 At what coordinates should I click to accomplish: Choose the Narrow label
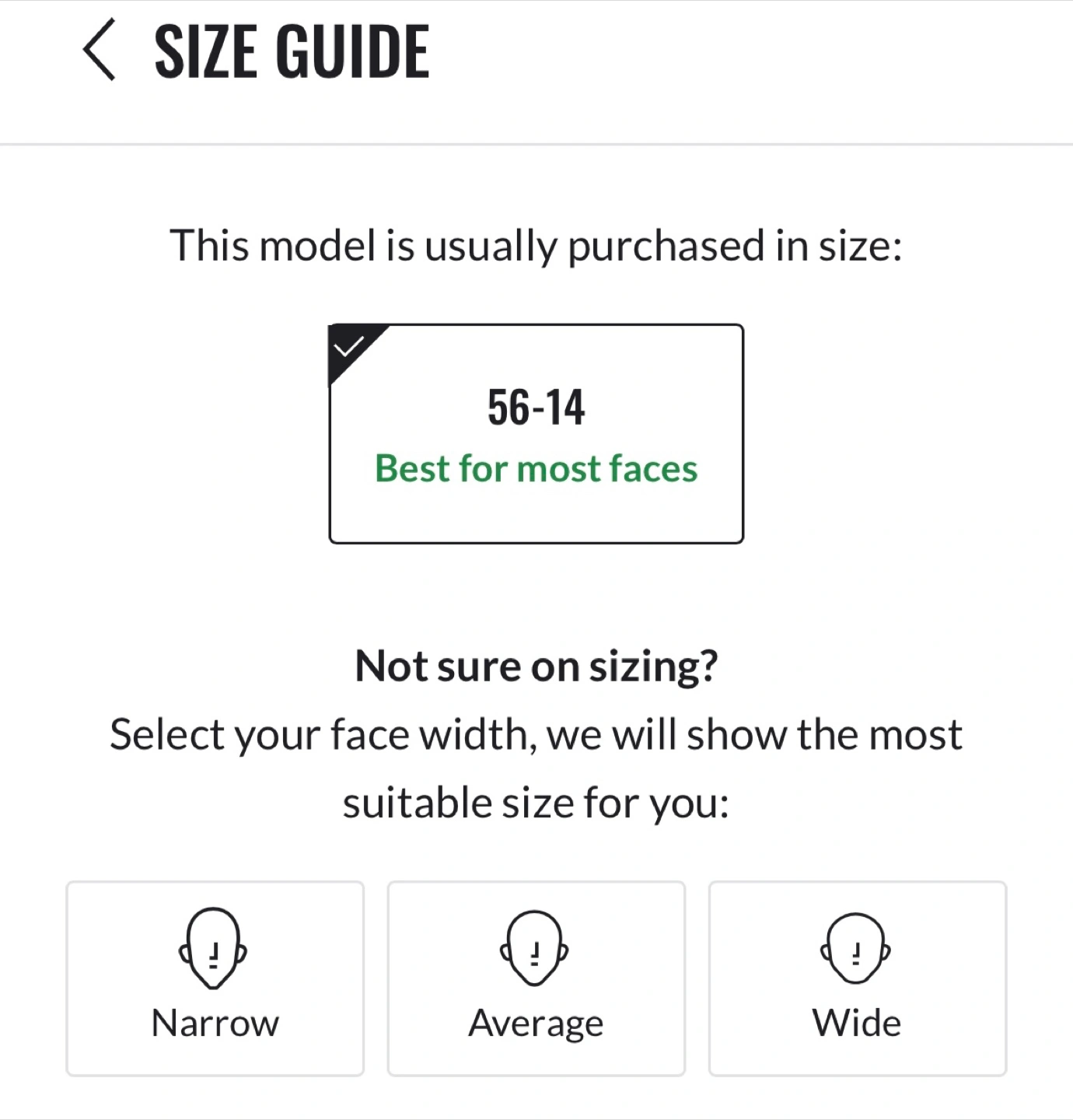pyautogui.click(x=215, y=1023)
